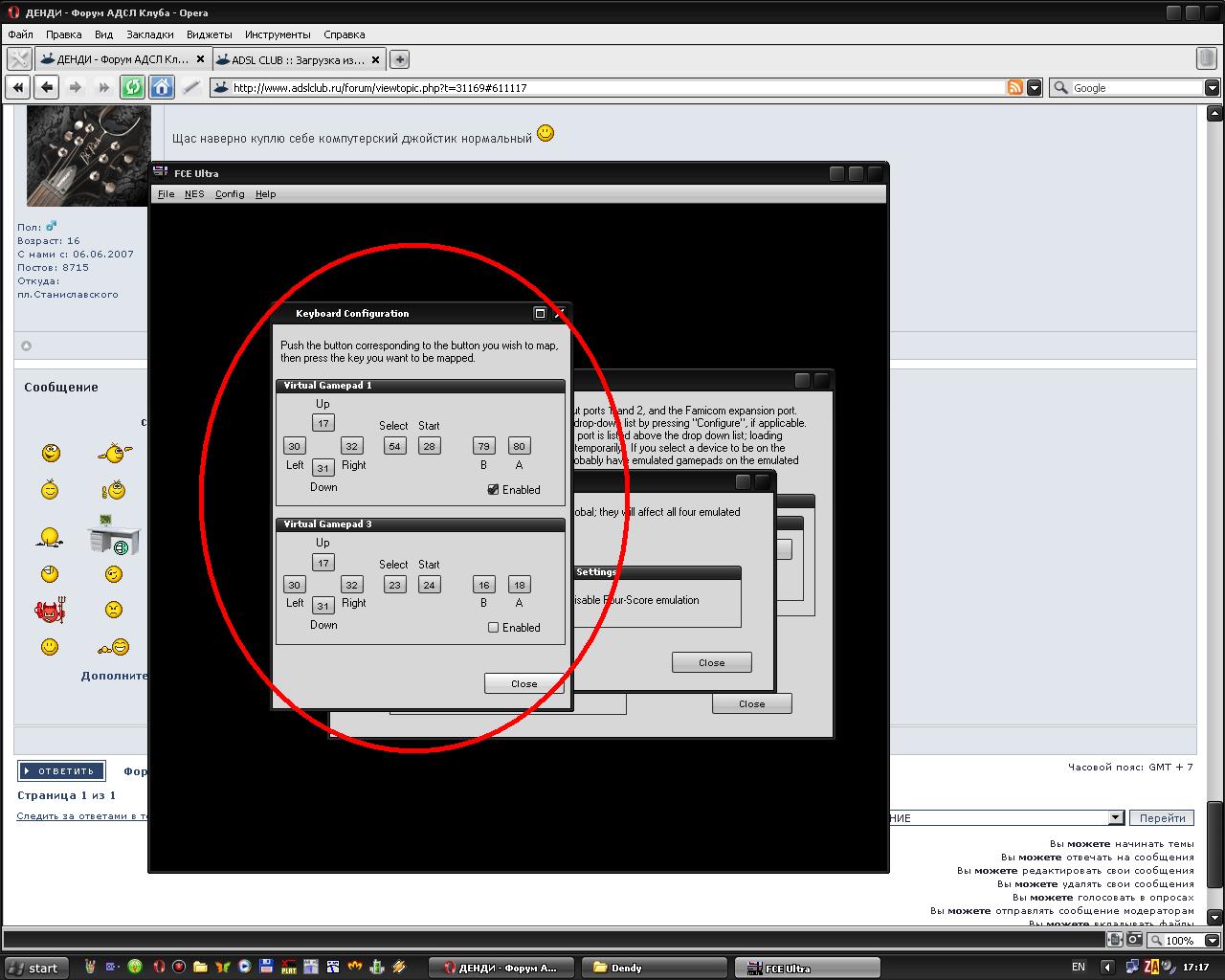Check Enabled for Virtual Gamepad 3
The width and height of the screenshot is (1225, 980).
[493, 627]
